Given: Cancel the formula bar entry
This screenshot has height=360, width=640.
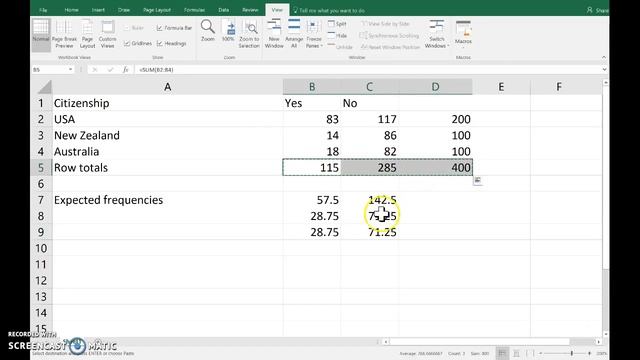Looking at the screenshot, I should tap(95, 70).
